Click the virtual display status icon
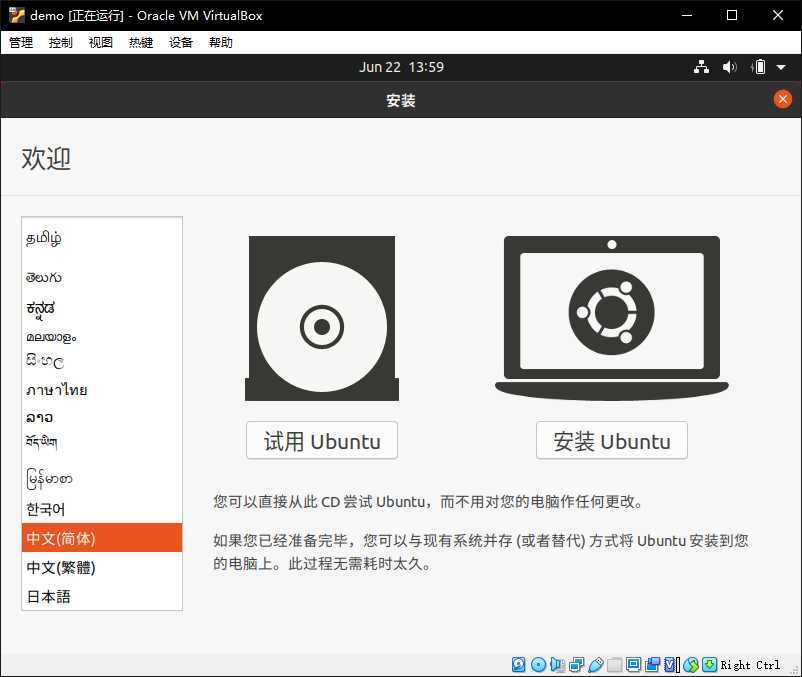The image size is (802, 677). click(633, 664)
